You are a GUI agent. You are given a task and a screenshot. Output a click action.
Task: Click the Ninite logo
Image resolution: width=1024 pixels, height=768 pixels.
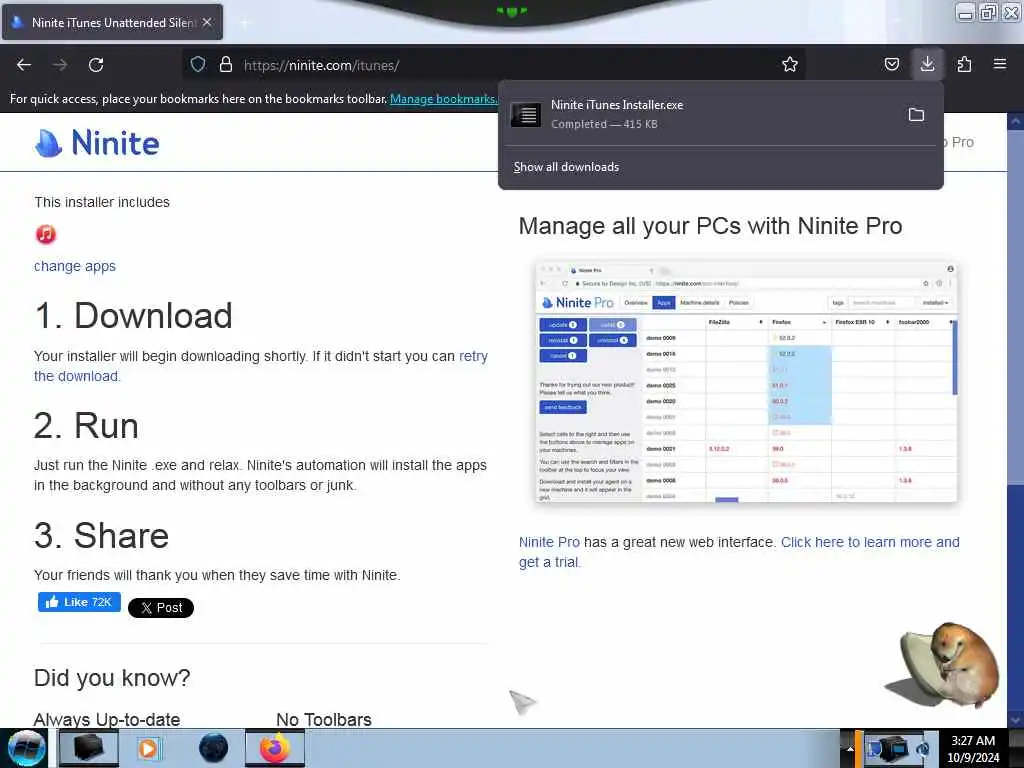click(x=97, y=142)
